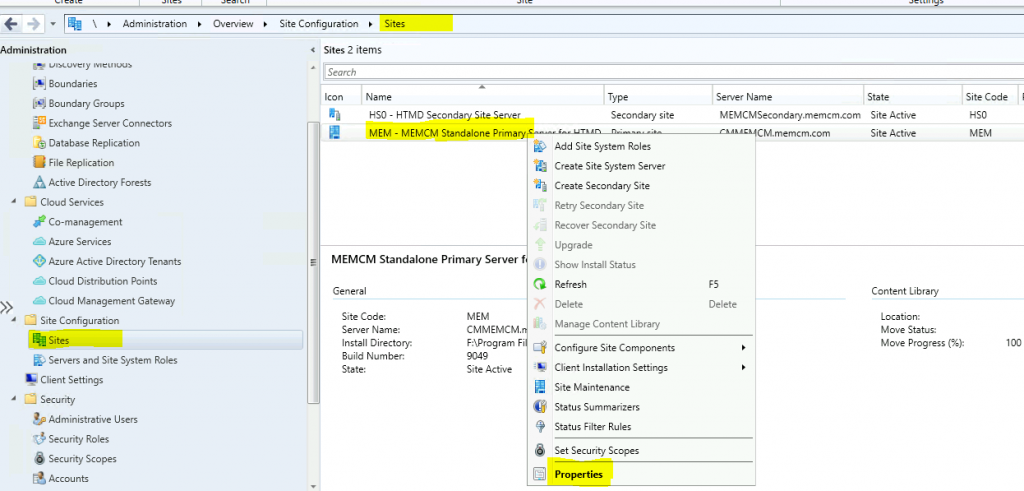Click the Co-management icon

pos(39,222)
